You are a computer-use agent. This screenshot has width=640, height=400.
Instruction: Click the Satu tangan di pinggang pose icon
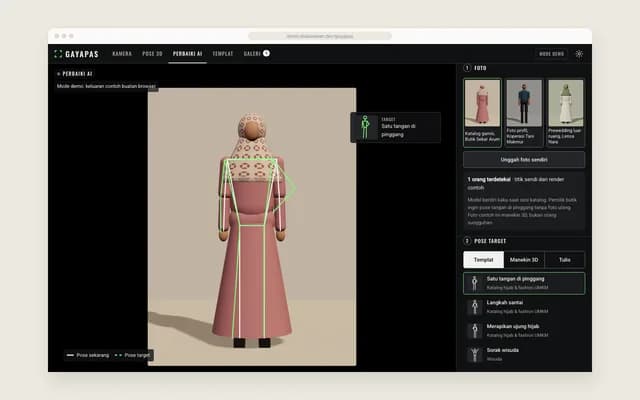point(474,283)
